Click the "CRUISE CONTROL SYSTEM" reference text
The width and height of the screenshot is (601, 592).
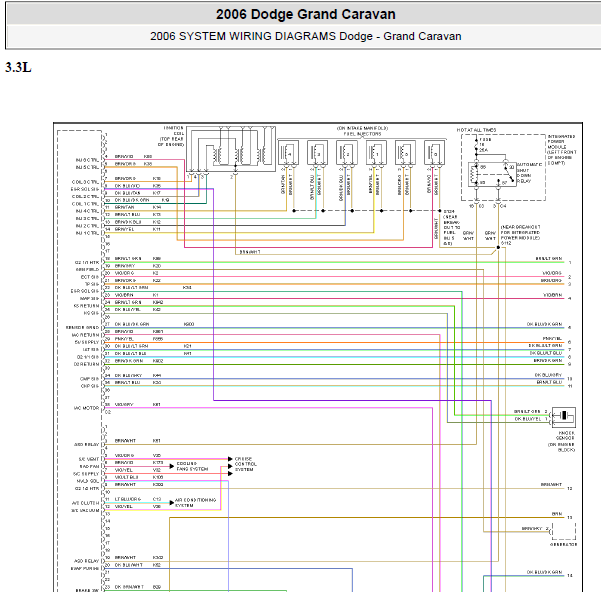pyautogui.click(x=245, y=464)
